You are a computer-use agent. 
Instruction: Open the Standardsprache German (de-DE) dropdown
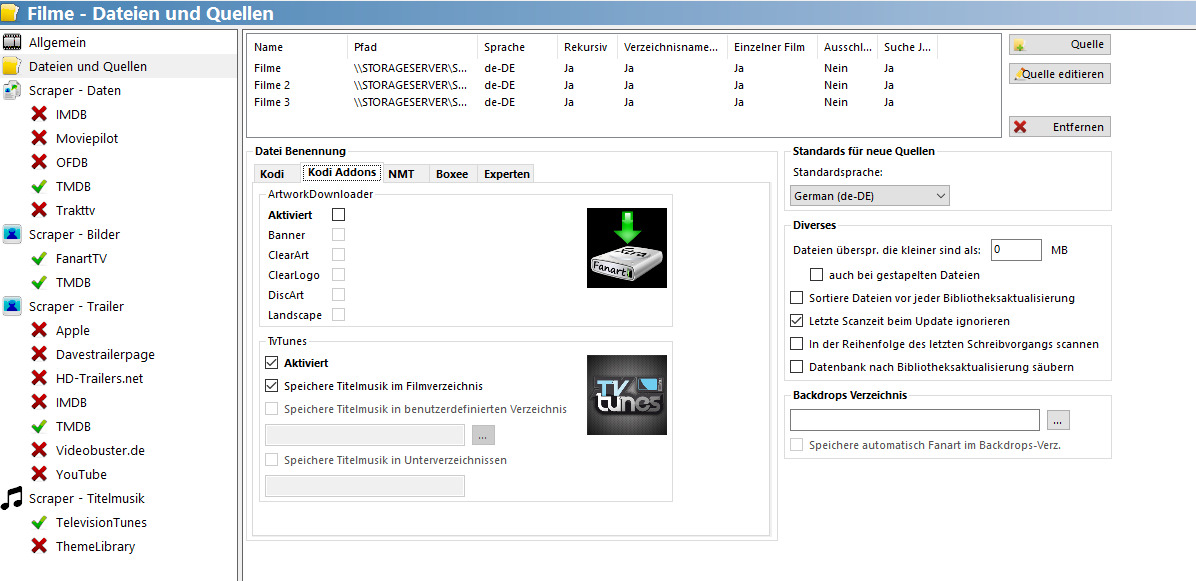[x=870, y=196]
